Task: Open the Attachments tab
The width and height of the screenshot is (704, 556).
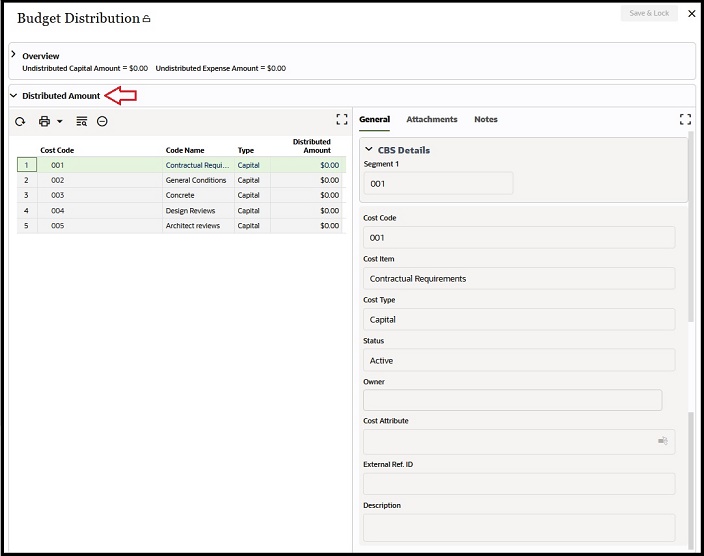Action: coord(432,119)
